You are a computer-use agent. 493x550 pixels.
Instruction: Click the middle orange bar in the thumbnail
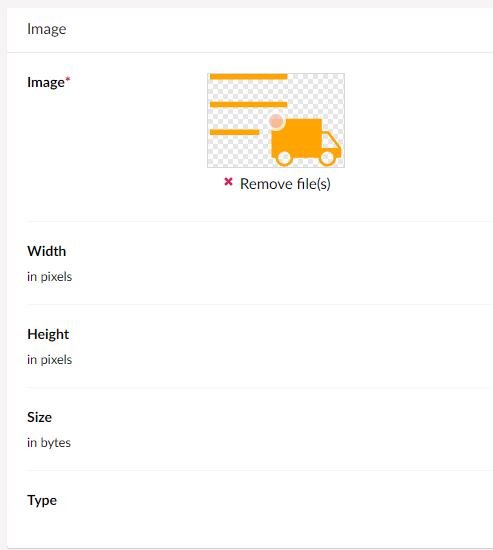tap(248, 105)
